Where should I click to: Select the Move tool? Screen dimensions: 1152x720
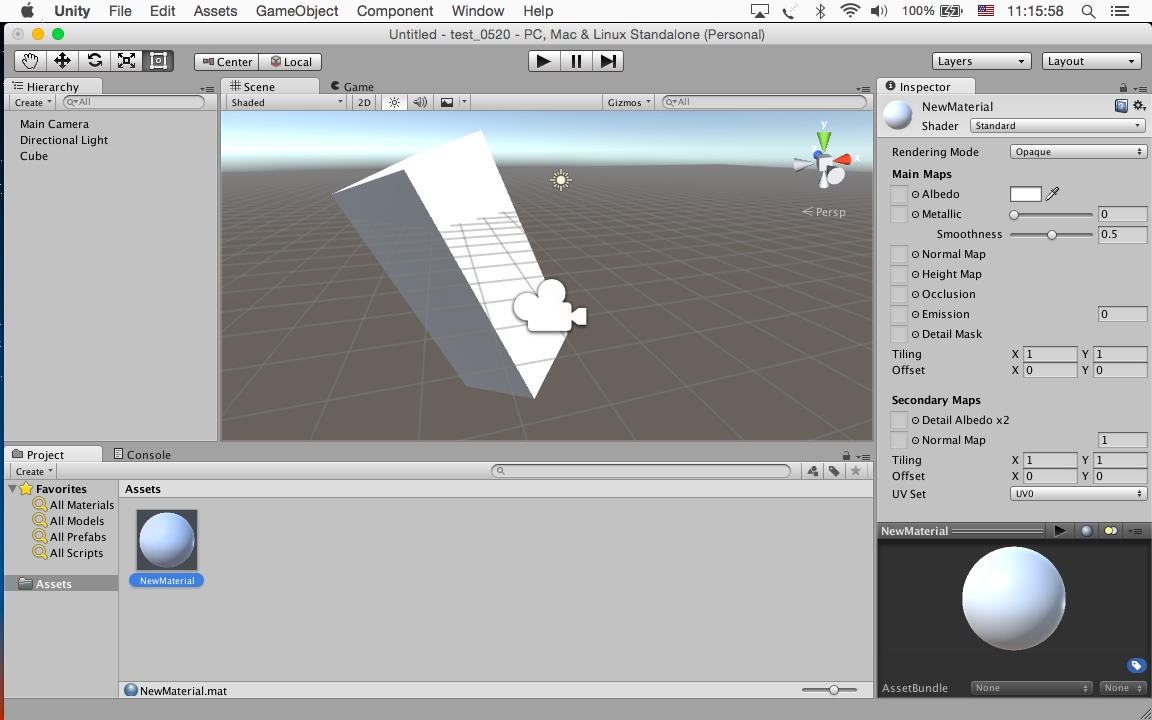pos(62,61)
